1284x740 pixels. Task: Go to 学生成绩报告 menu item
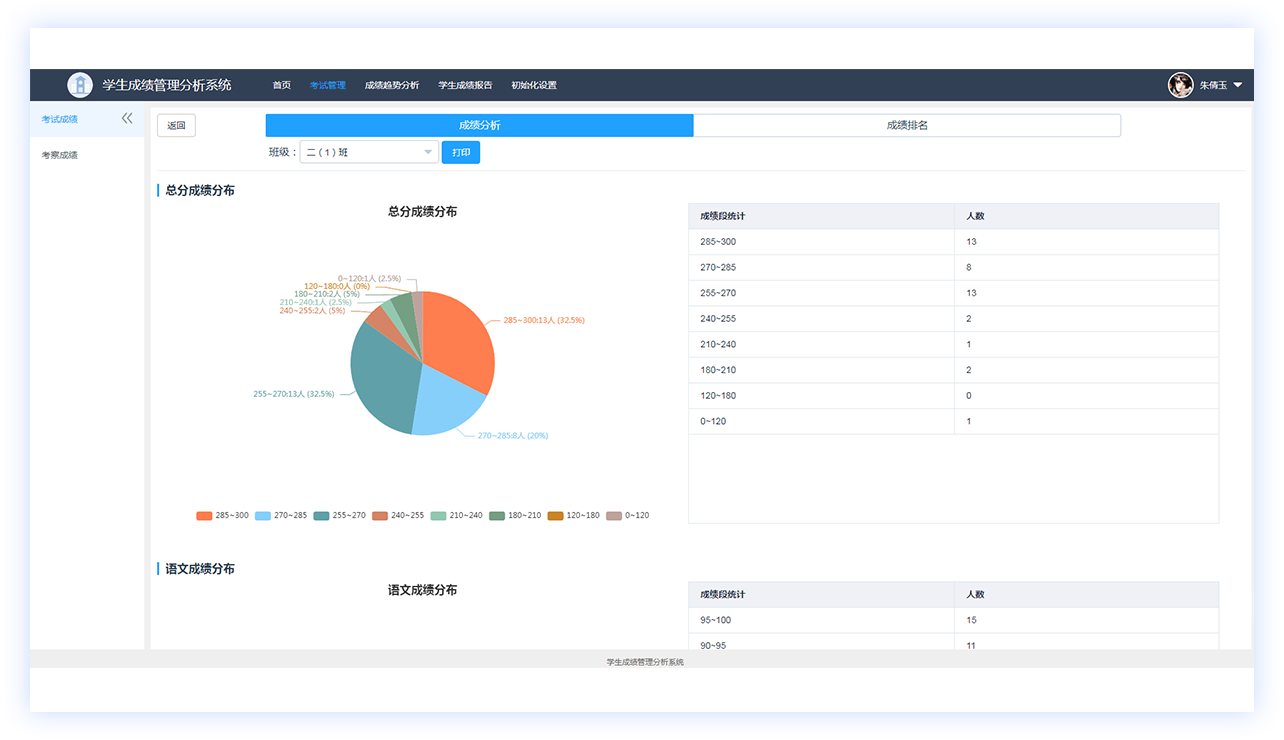465,85
